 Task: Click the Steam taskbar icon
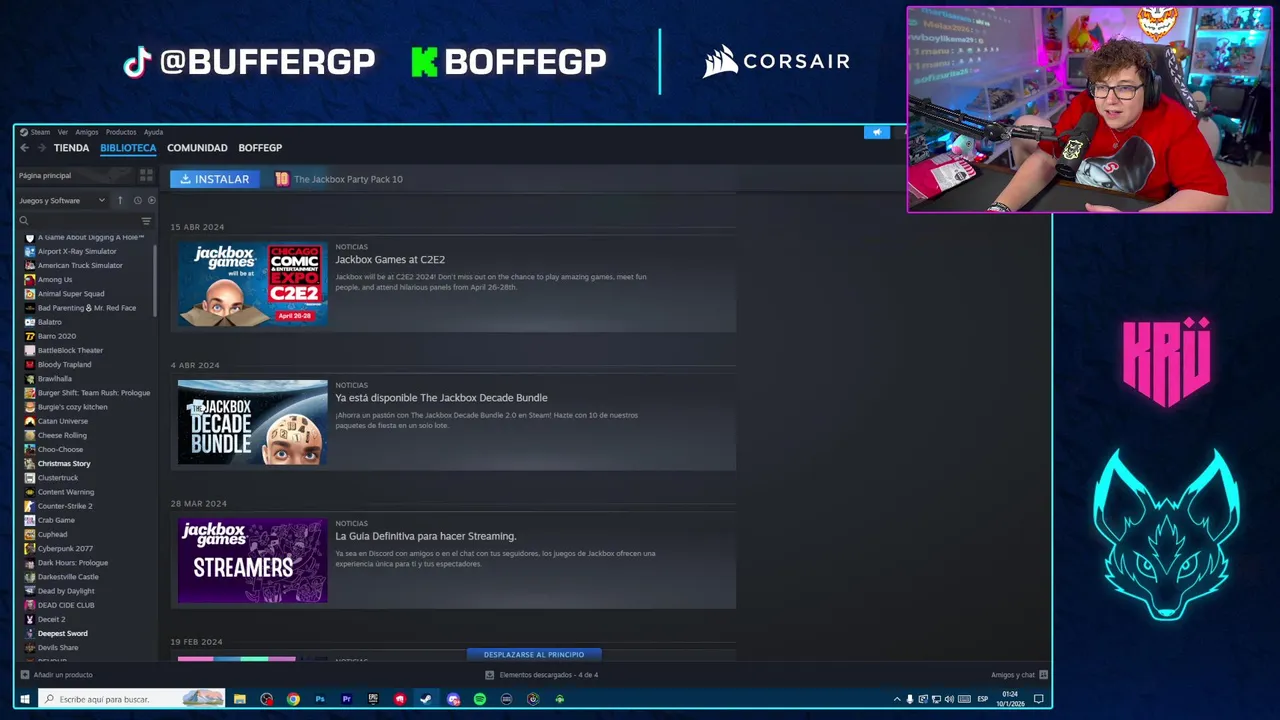(x=426, y=699)
